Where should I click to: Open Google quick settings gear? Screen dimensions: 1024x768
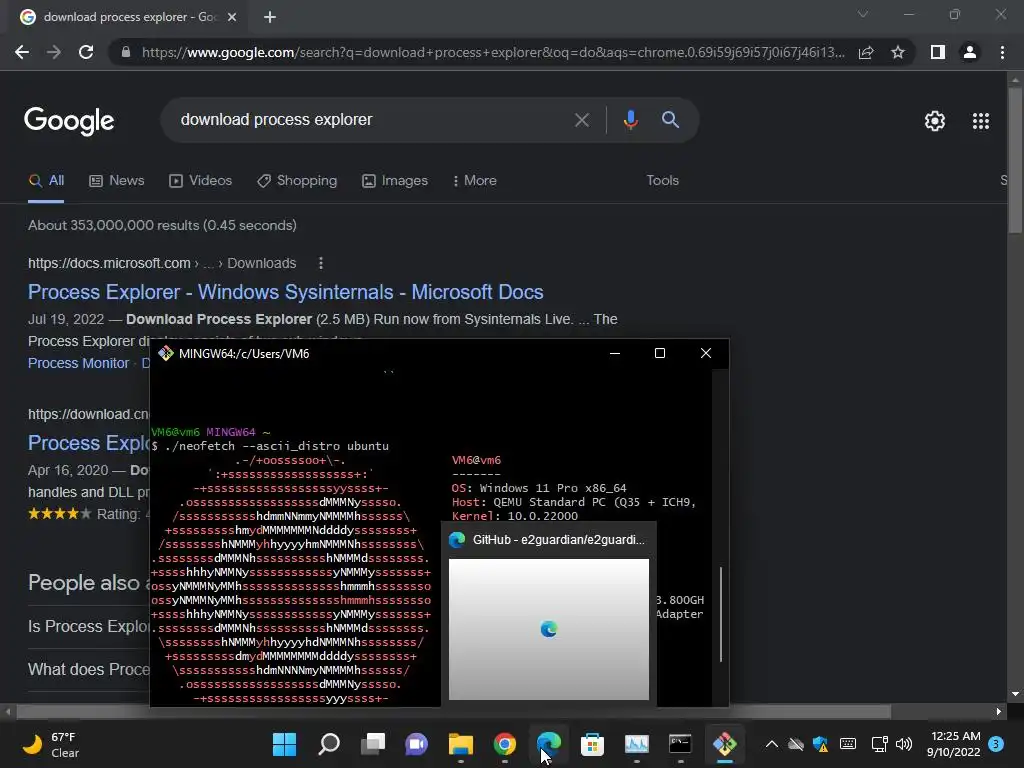tap(935, 121)
